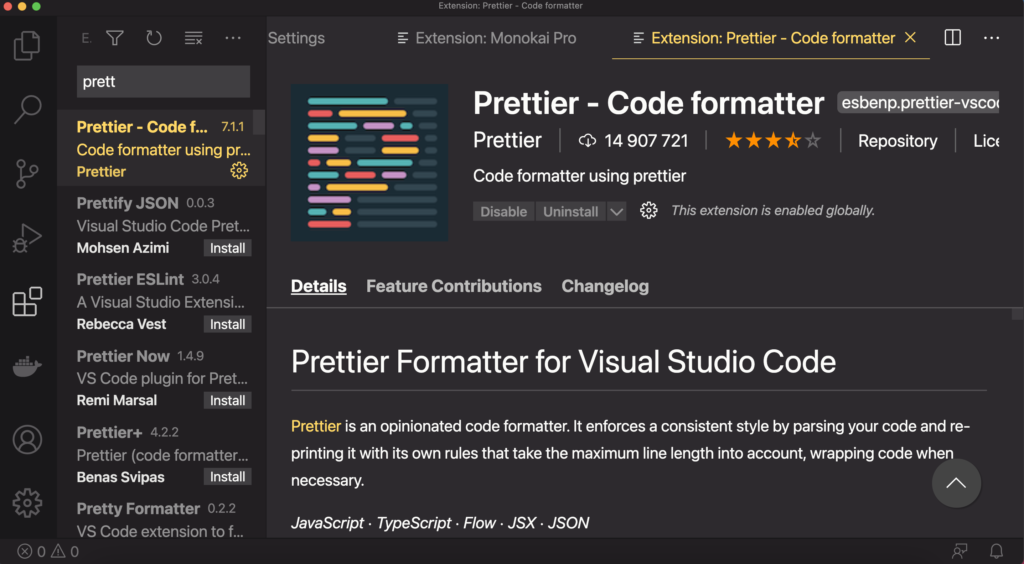
Task: Open notifications bell in status bar
Action: coord(997,552)
